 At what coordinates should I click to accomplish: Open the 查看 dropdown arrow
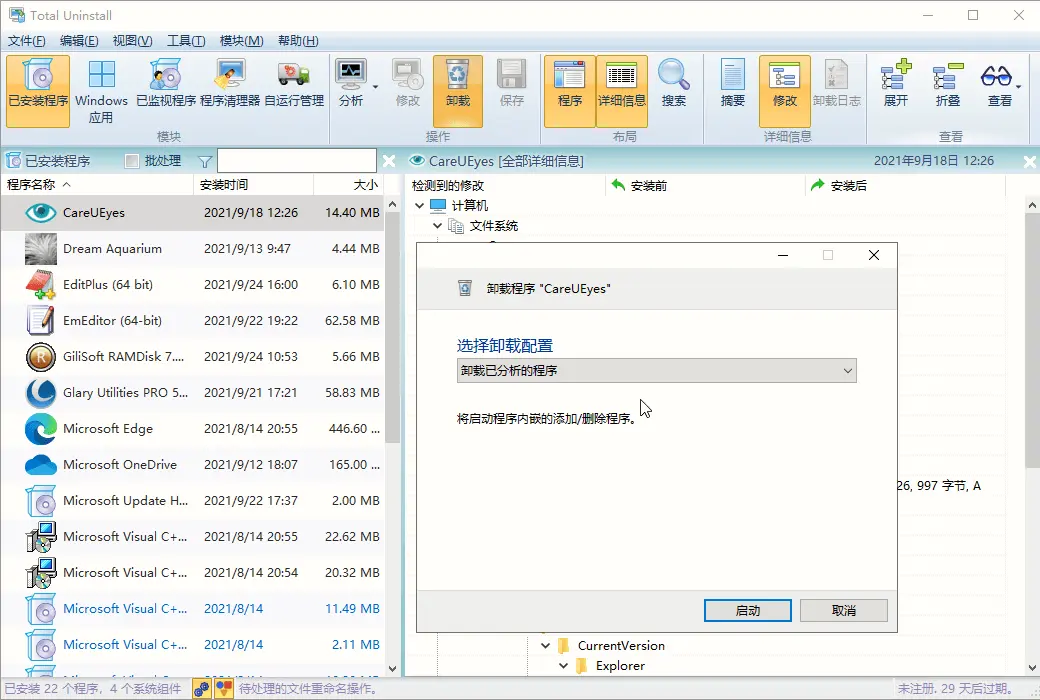[1019, 87]
